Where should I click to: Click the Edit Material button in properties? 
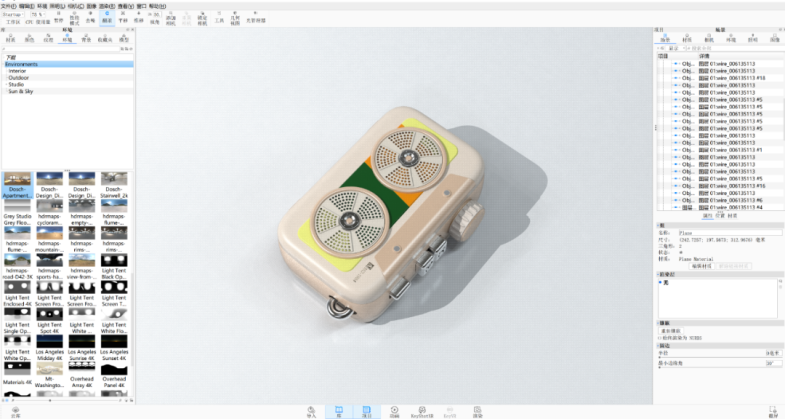pos(703,265)
